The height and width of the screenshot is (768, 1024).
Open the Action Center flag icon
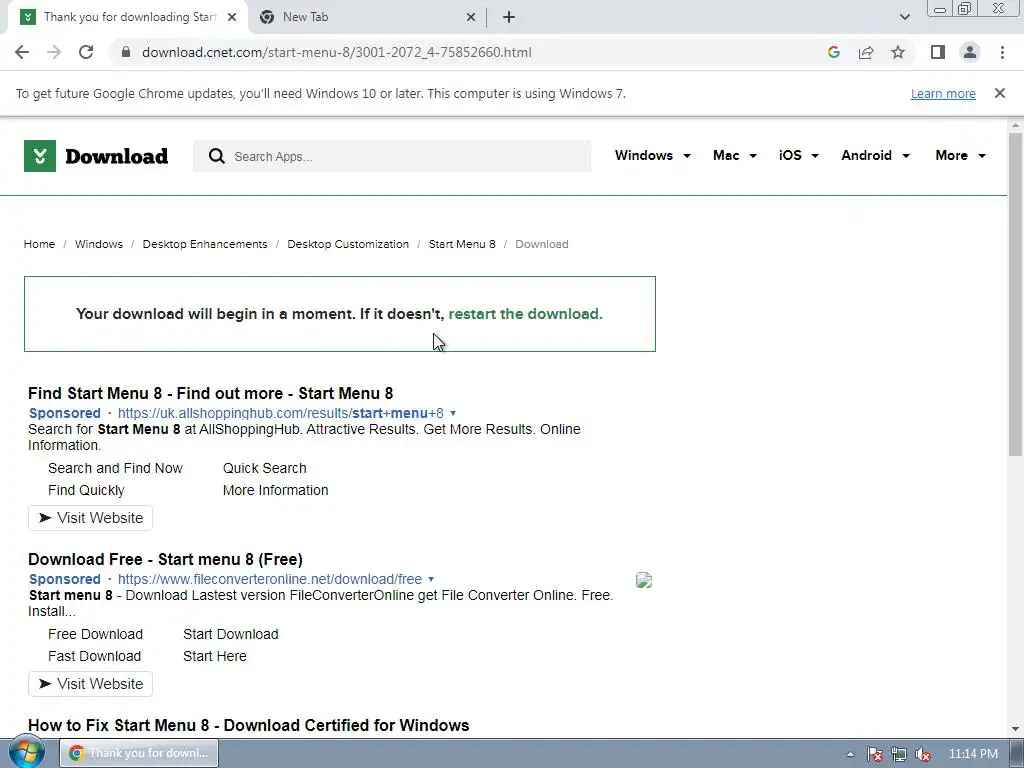[x=875, y=754]
